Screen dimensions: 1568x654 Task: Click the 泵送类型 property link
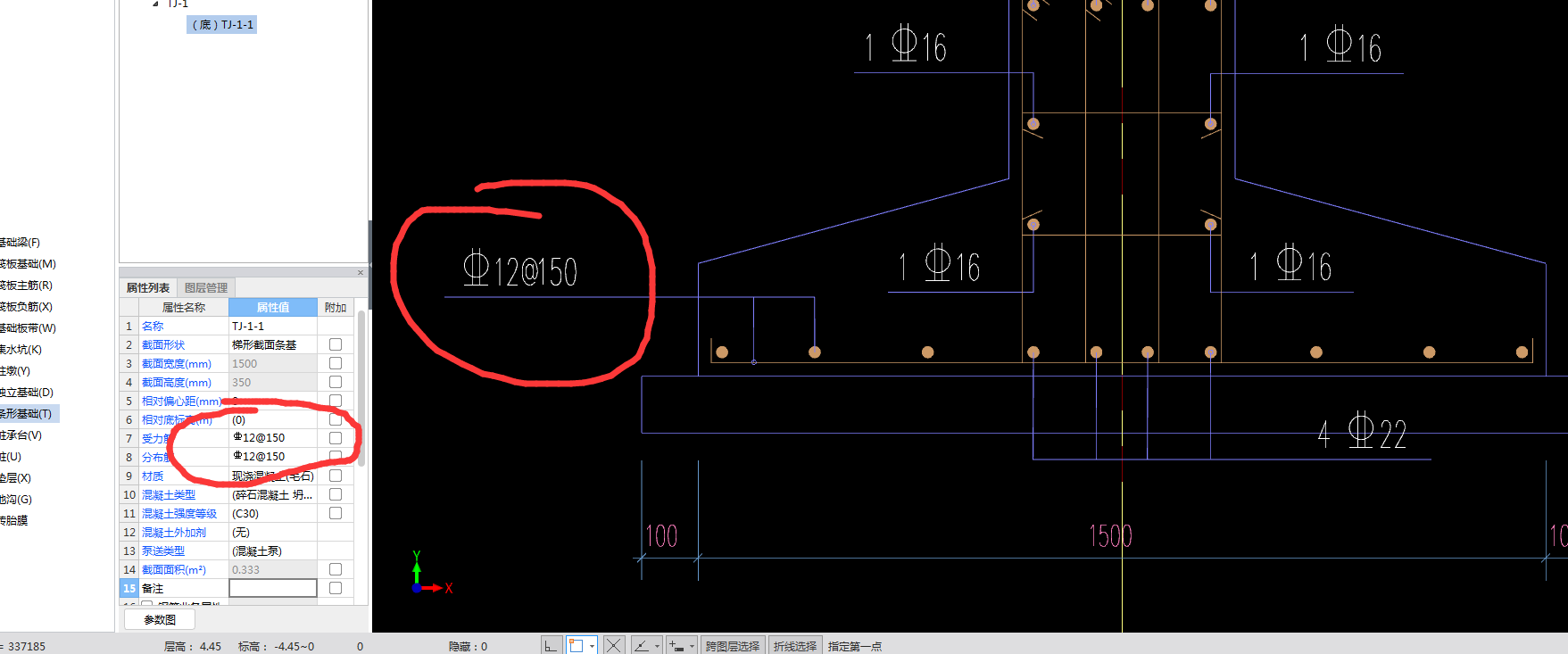pos(163,551)
